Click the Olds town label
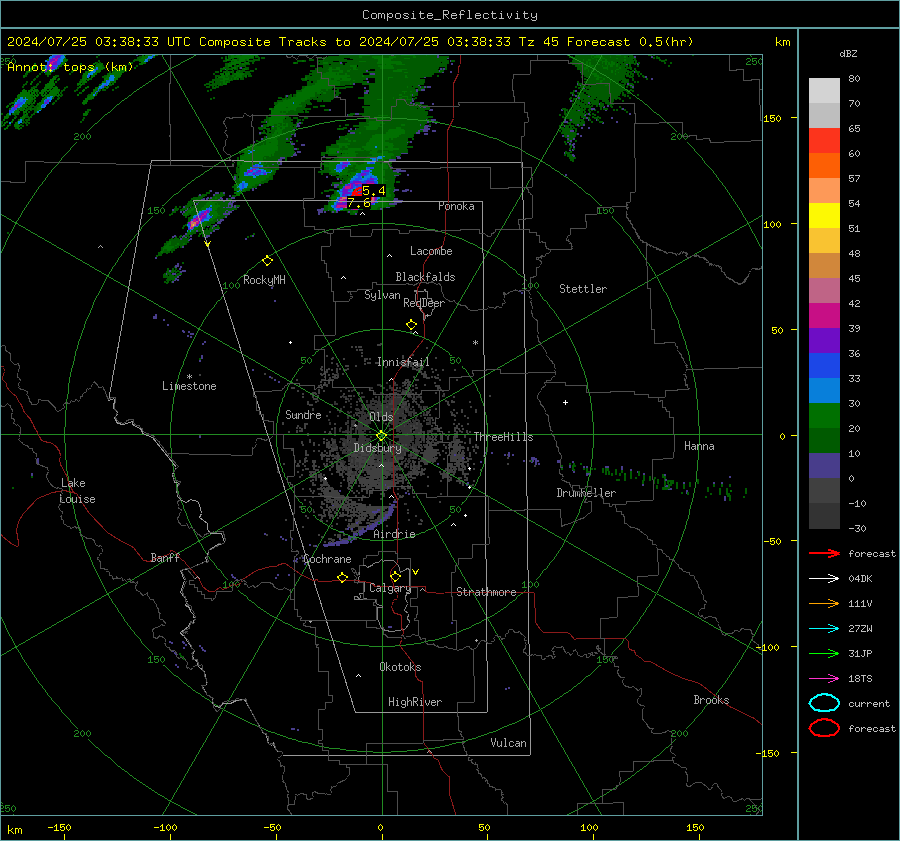The width and height of the screenshot is (900, 841). click(x=381, y=417)
